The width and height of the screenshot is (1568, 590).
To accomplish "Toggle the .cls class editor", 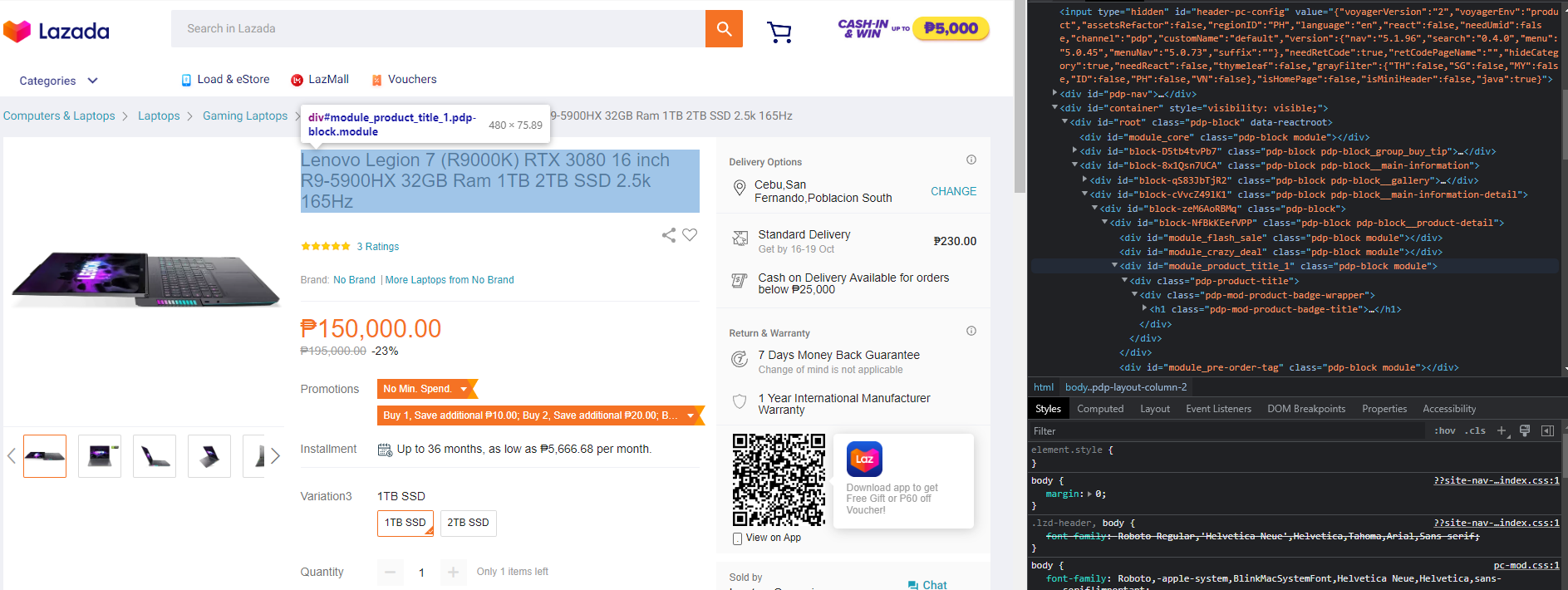I will click(1476, 430).
